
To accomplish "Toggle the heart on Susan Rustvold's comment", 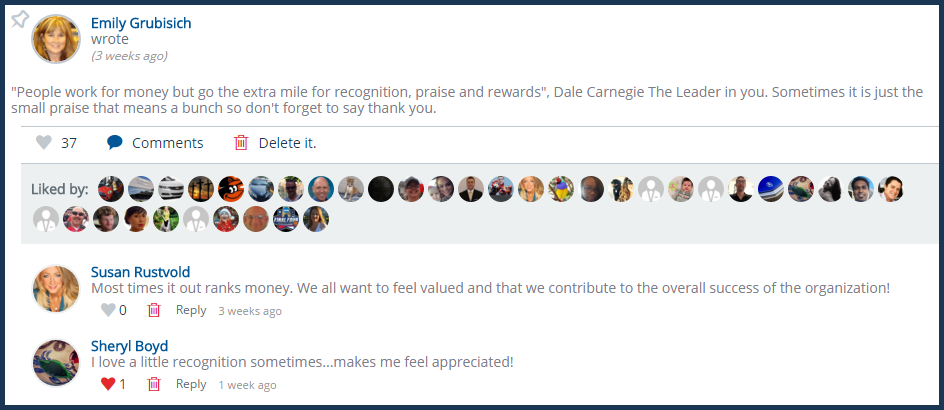I will click(108, 310).
